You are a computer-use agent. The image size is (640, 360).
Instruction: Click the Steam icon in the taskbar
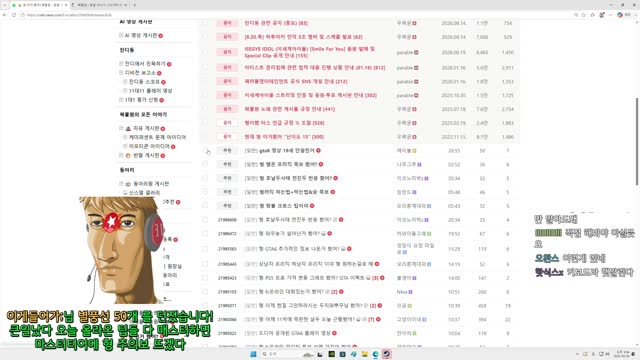coord(386,354)
